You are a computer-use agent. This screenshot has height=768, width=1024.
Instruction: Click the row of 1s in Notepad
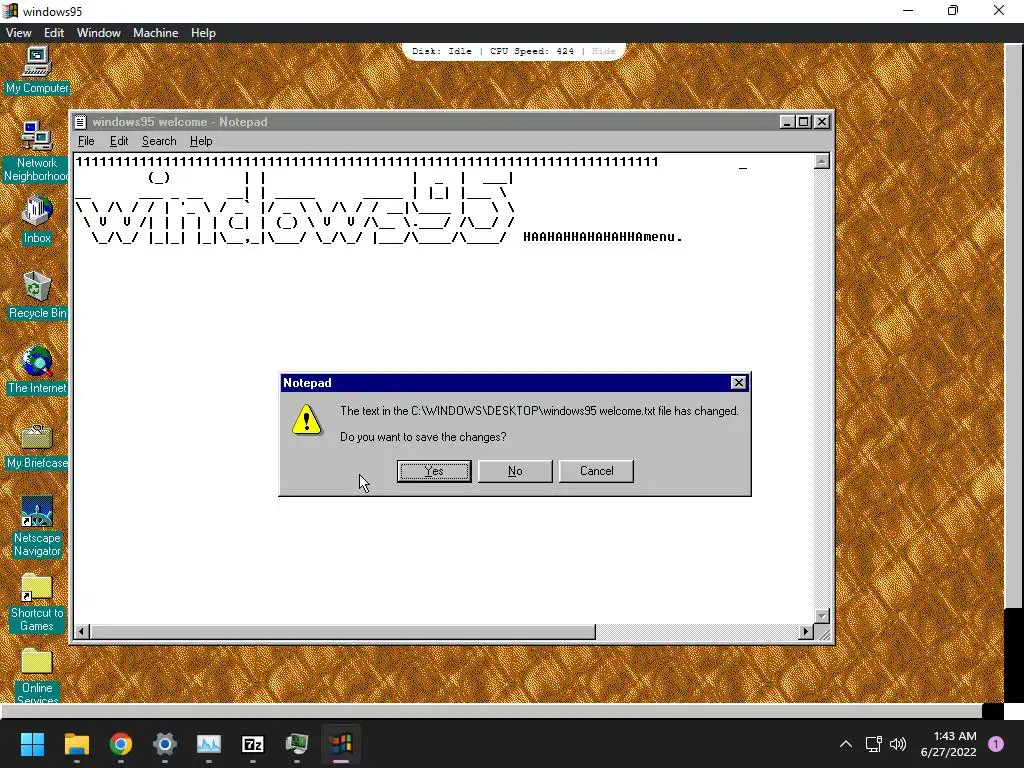click(367, 161)
